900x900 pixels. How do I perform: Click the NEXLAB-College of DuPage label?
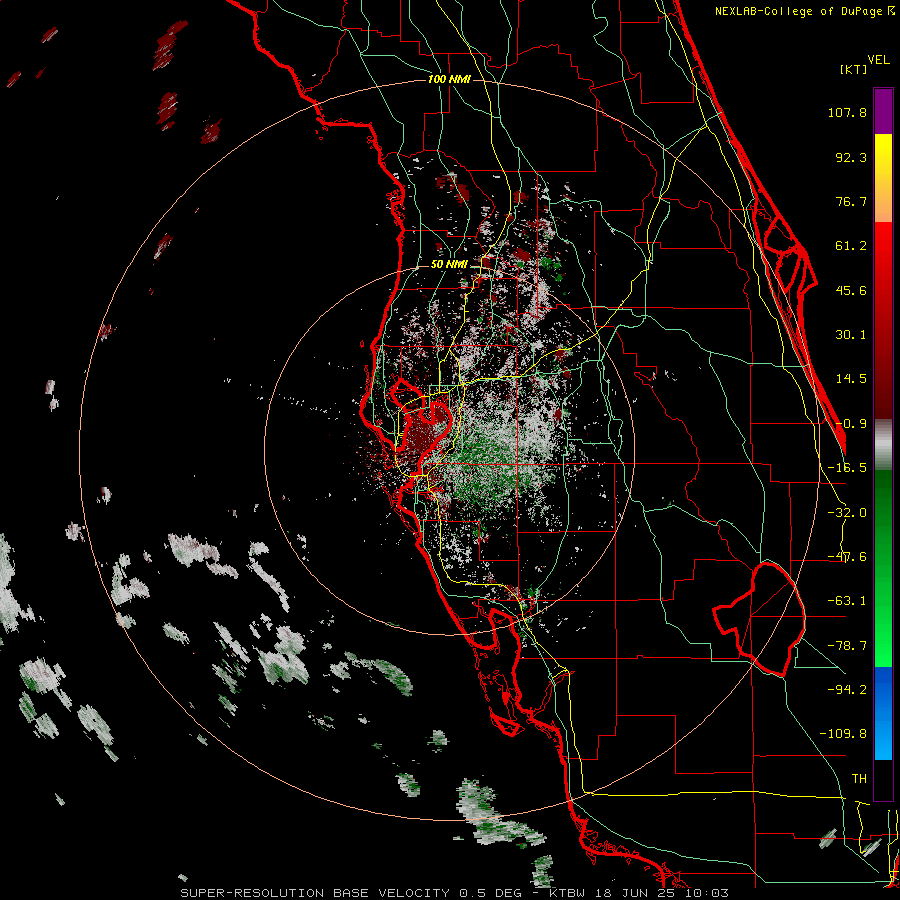click(804, 11)
